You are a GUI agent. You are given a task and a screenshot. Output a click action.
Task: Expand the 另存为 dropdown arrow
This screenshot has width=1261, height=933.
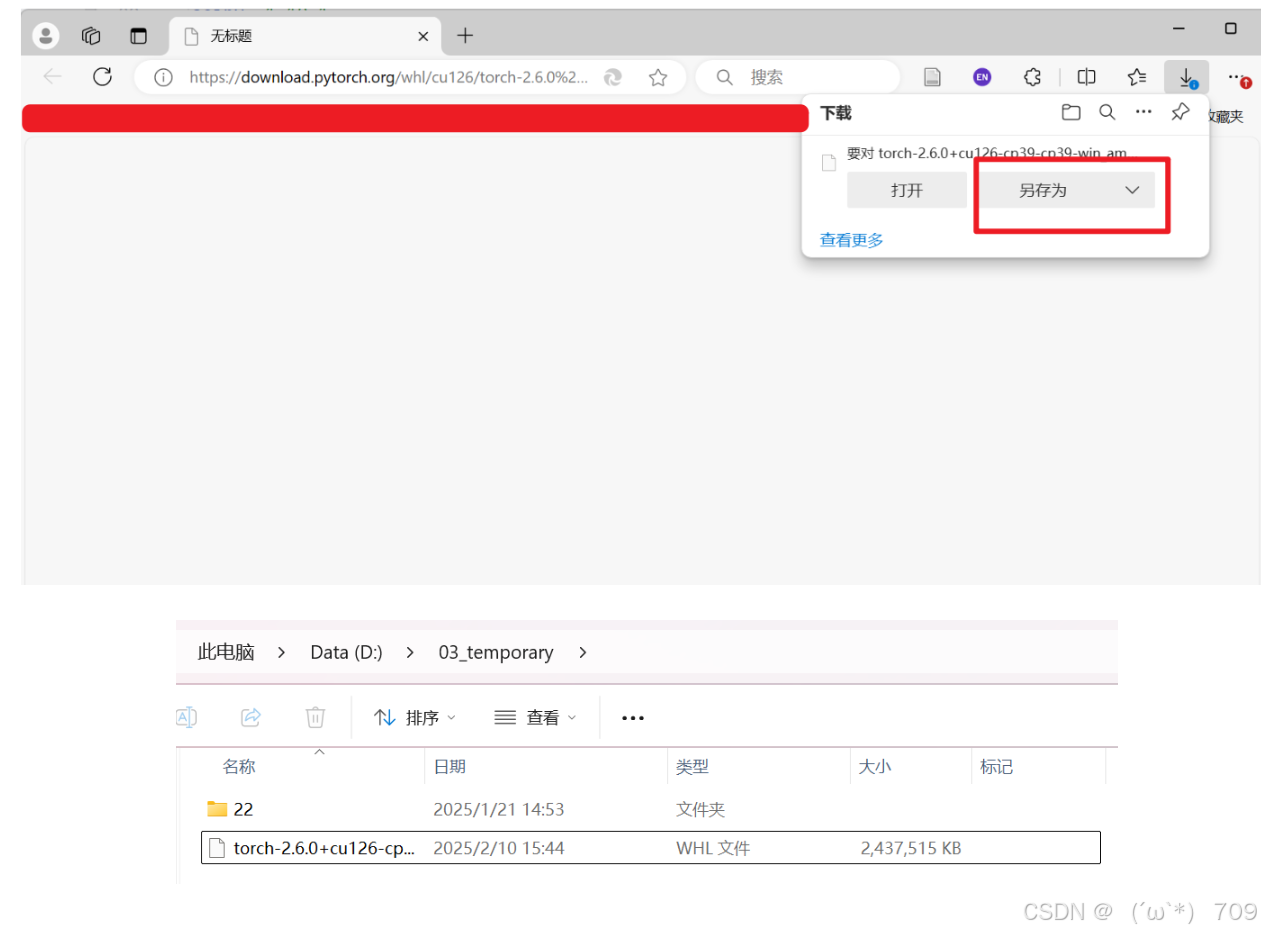click(x=1132, y=189)
